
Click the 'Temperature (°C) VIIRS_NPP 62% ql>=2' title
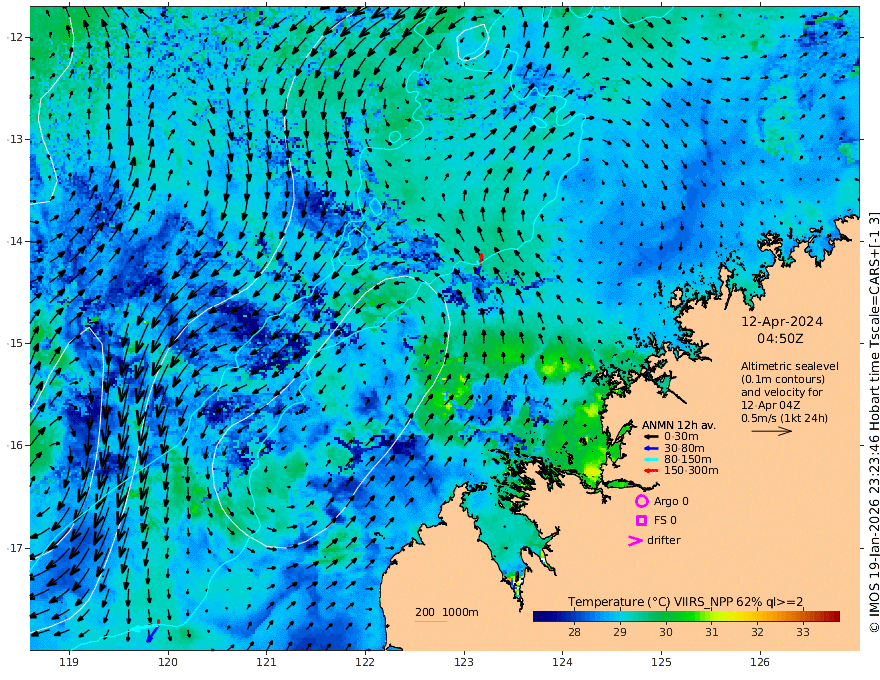[685, 602]
